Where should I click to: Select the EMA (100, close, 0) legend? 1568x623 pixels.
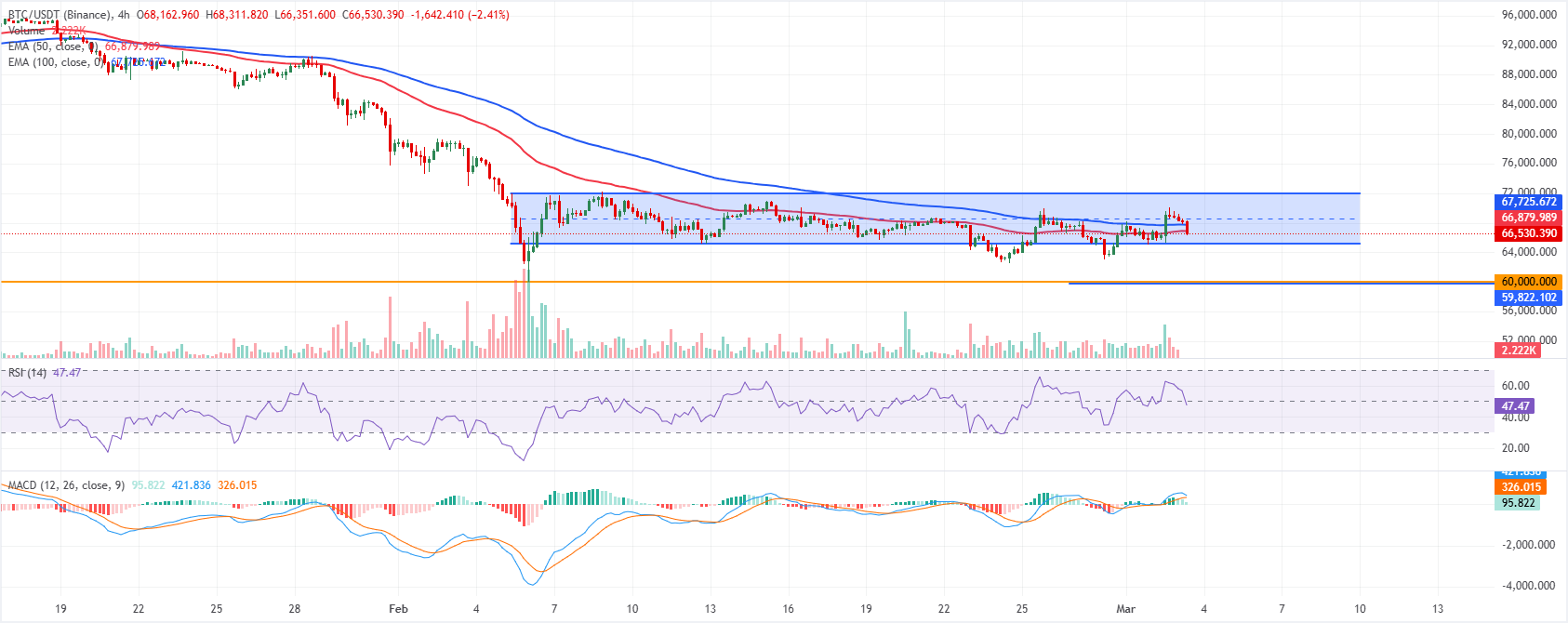pyautogui.click(x=56, y=62)
